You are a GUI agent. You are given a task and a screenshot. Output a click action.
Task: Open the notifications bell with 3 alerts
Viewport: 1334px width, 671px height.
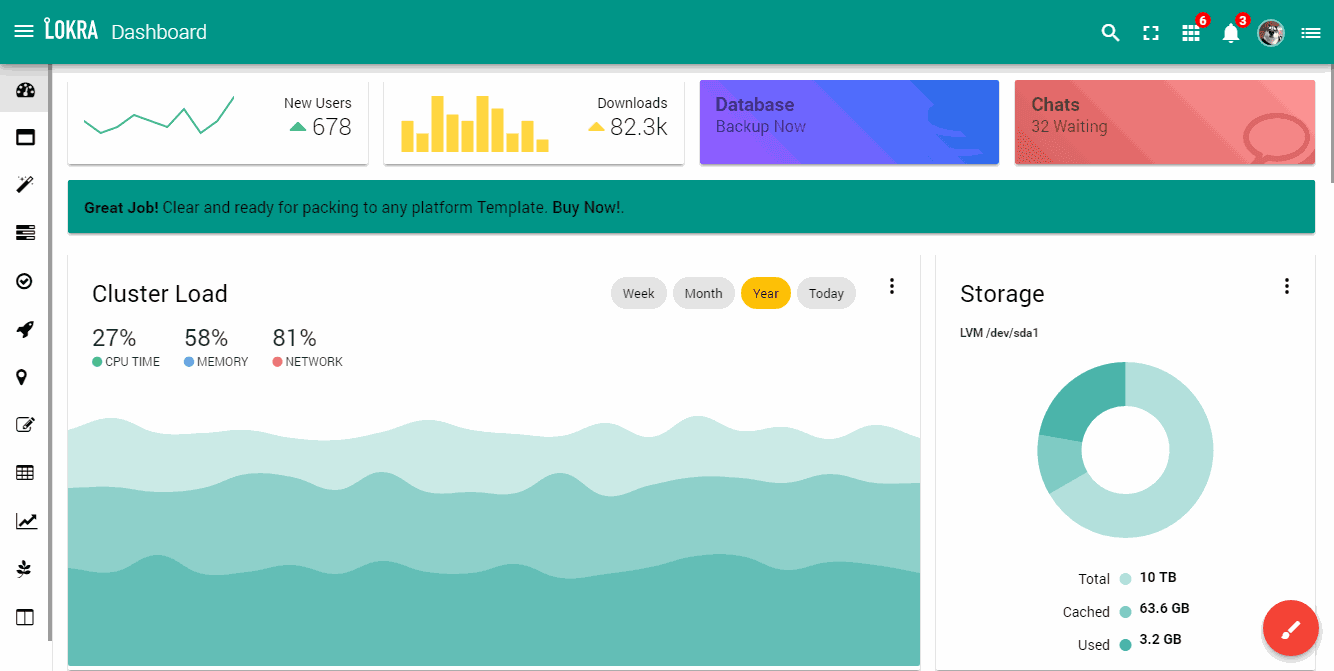[1230, 32]
